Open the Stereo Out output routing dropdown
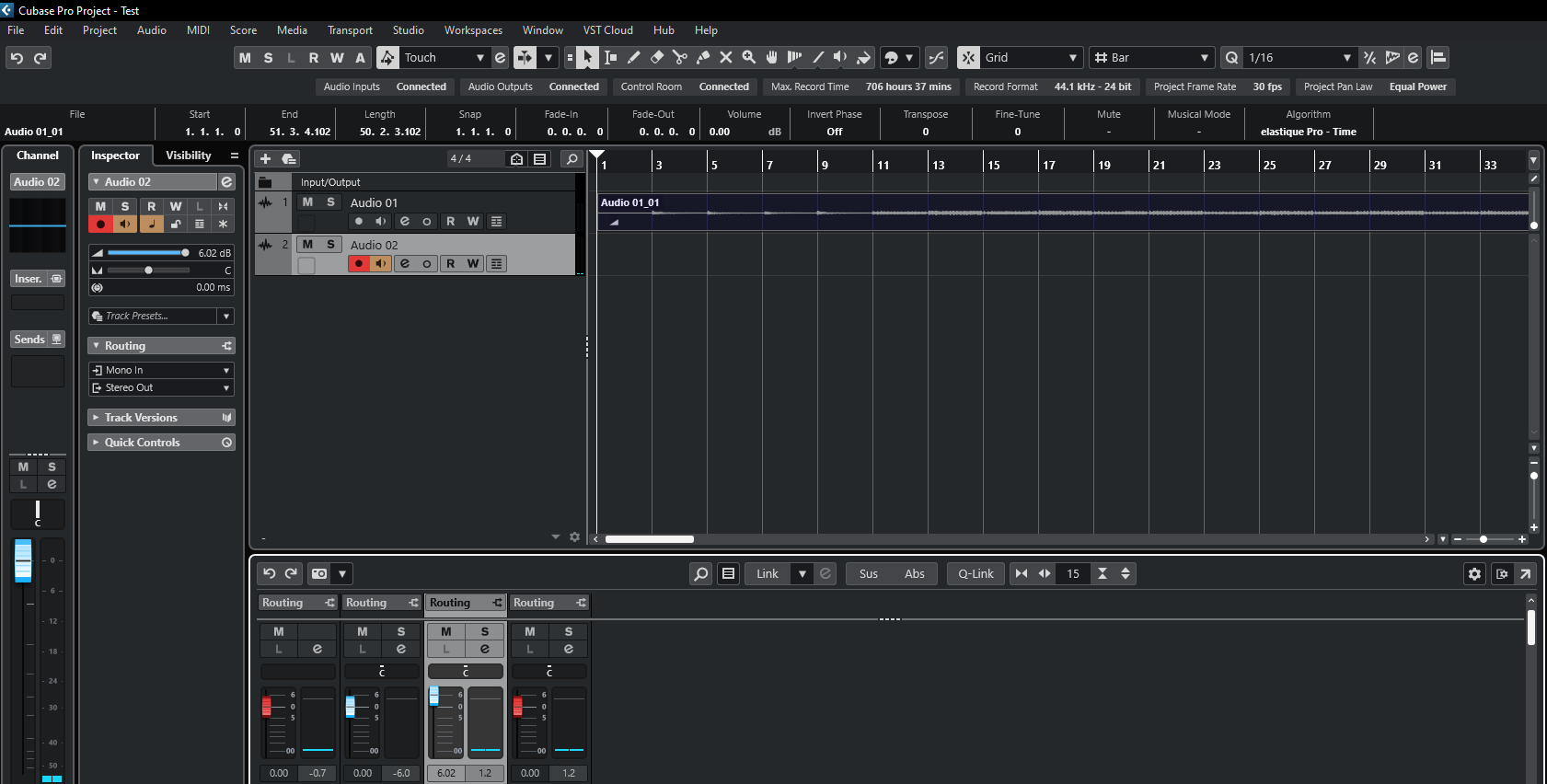Image resolution: width=1547 pixels, height=784 pixels. [161, 387]
